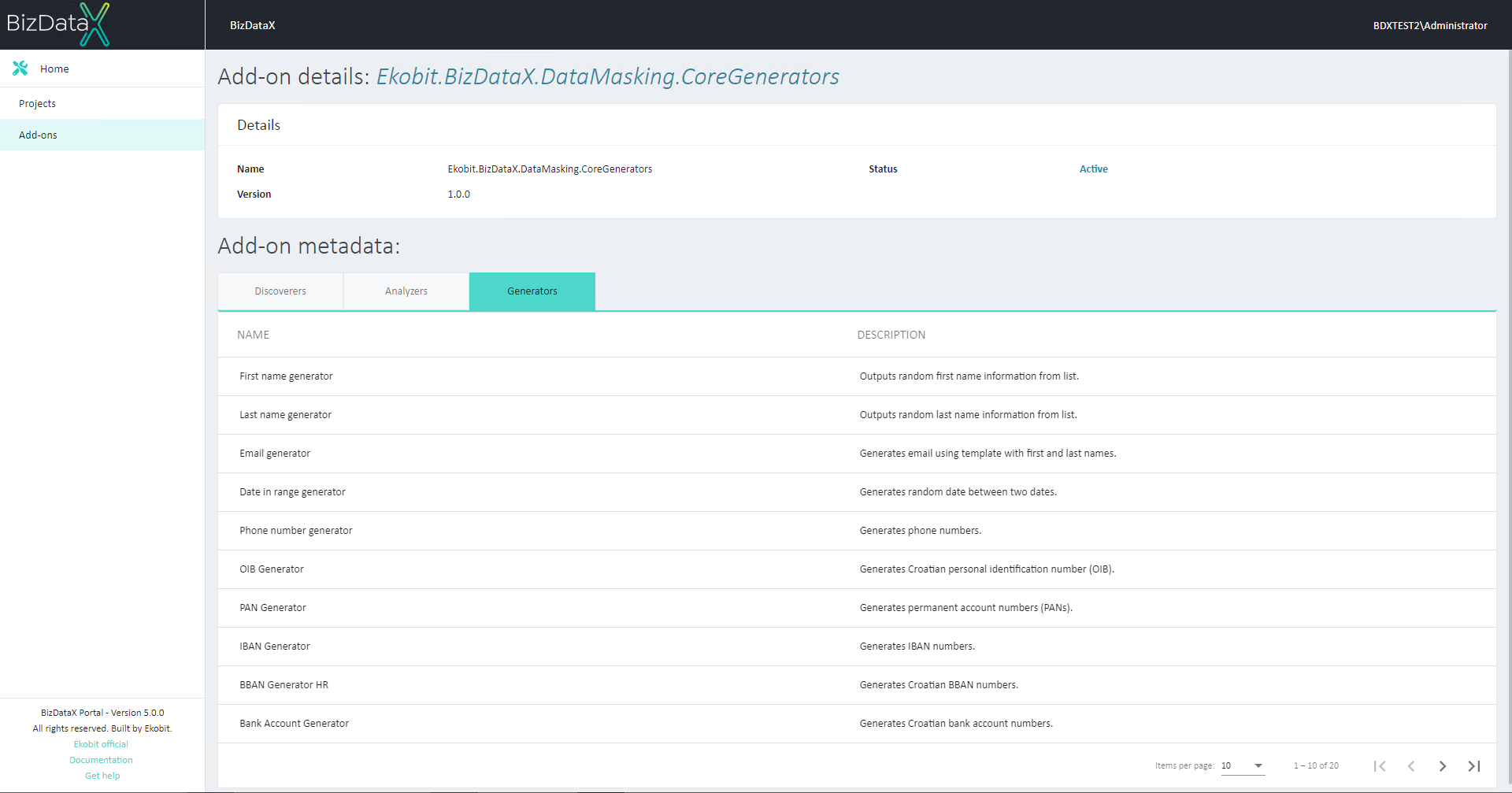Click the DESCRIPTION column header

(x=891, y=335)
